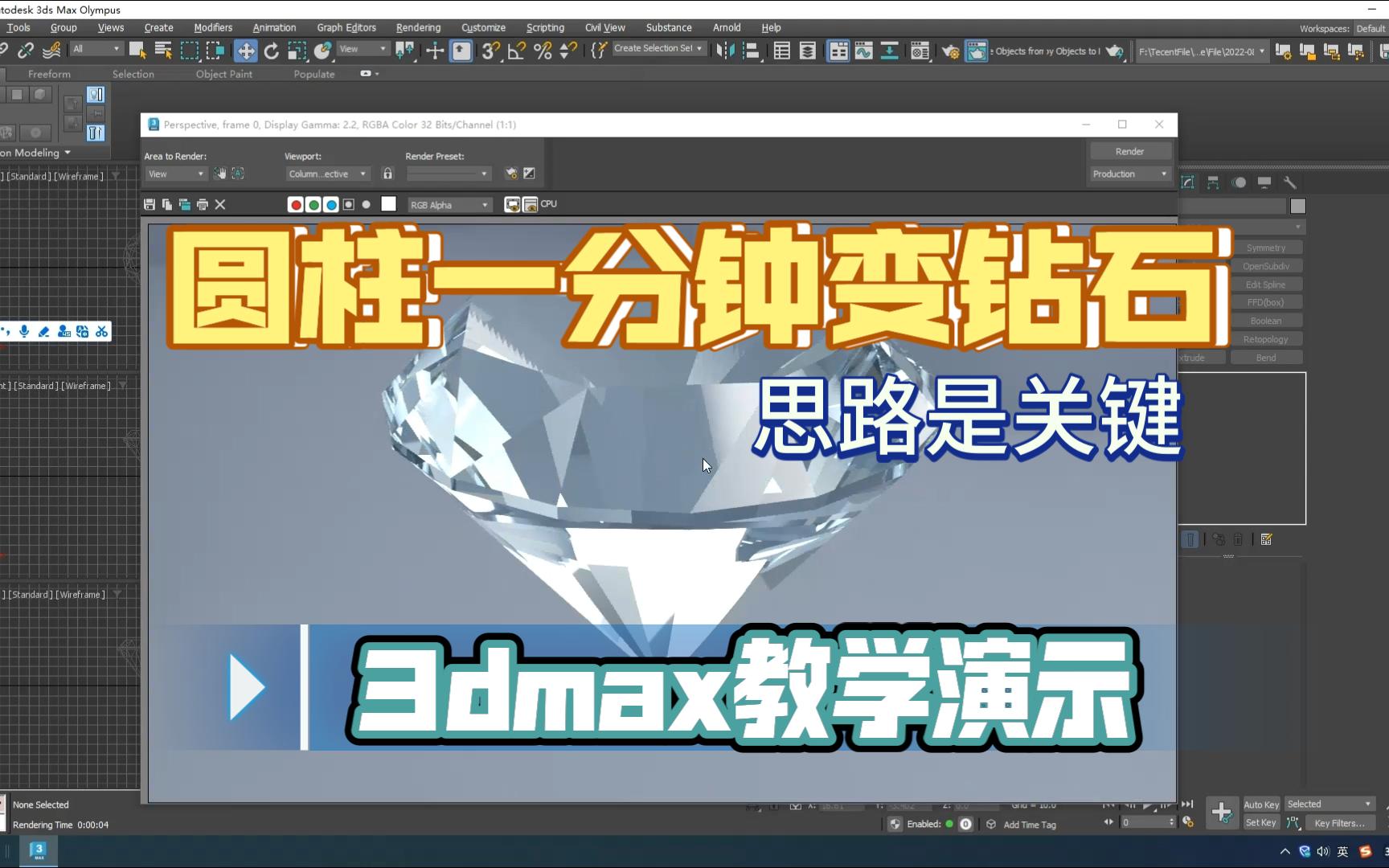Open the Modifiers menu

213,27
